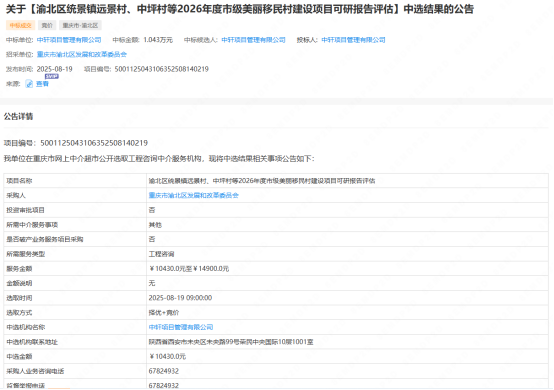The width and height of the screenshot is (554, 390).
Task: Click the 投标人 label in header
Action: pos(307,40)
